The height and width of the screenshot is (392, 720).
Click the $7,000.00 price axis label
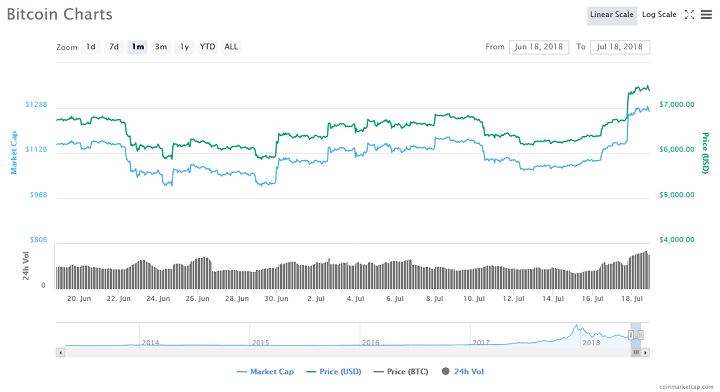click(x=677, y=105)
